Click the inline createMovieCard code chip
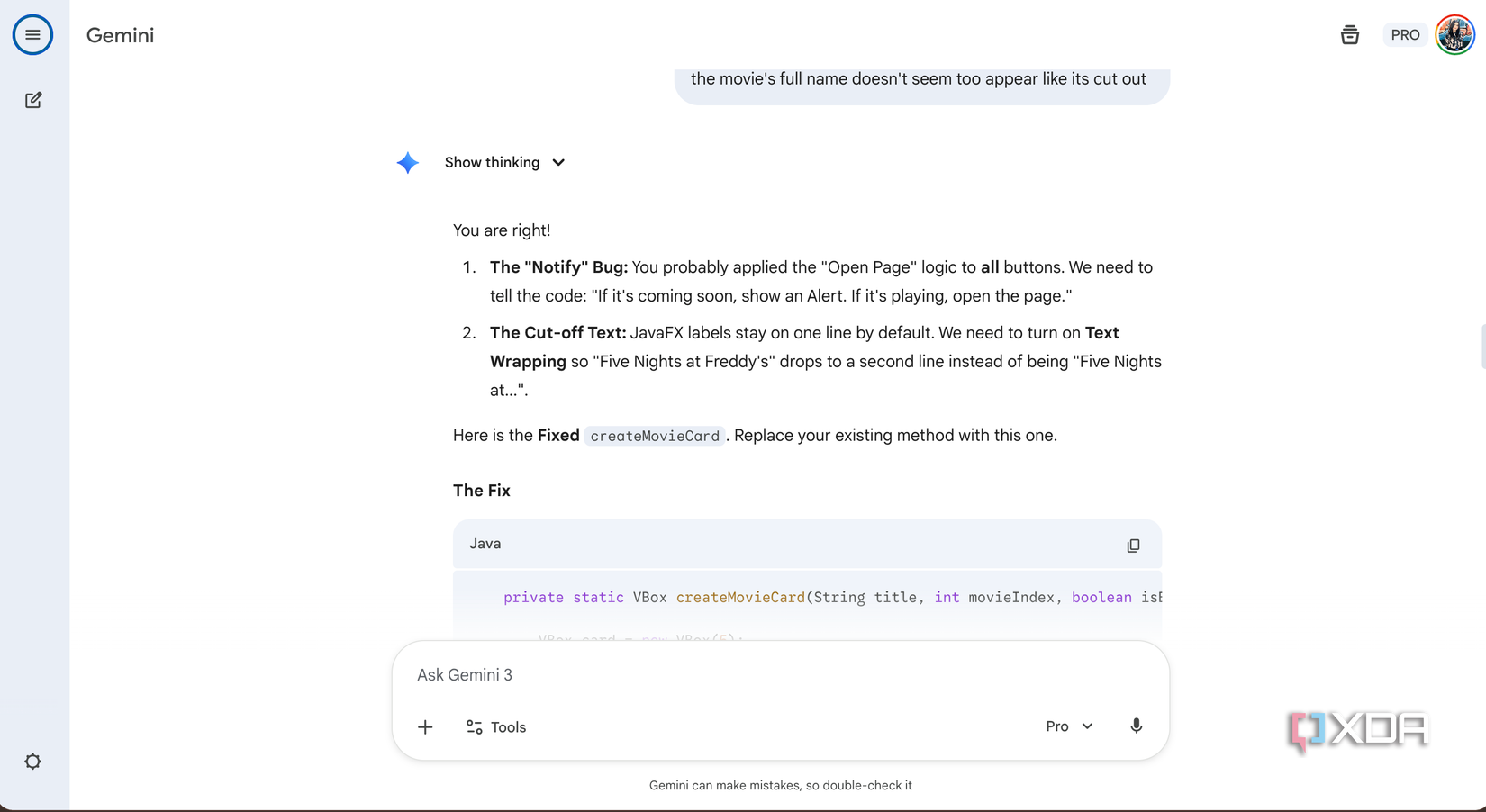The height and width of the screenshot is (812, 1486). pyautogui.click(x=655, y=436)
